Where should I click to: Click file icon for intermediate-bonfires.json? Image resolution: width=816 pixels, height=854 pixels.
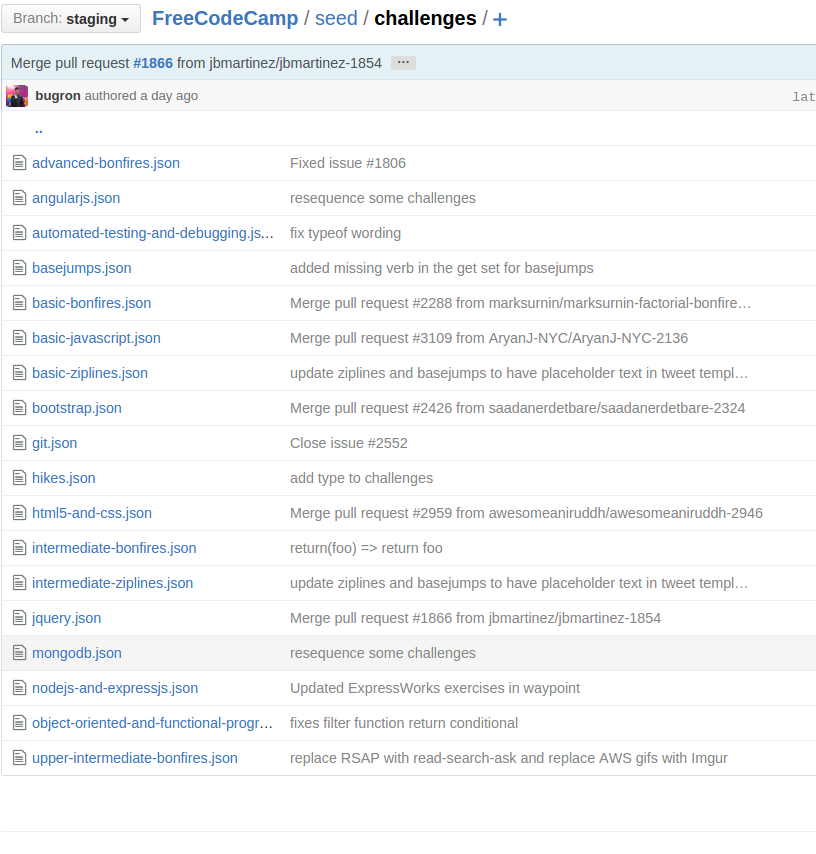pyautogui.click(x=20, y=547)
